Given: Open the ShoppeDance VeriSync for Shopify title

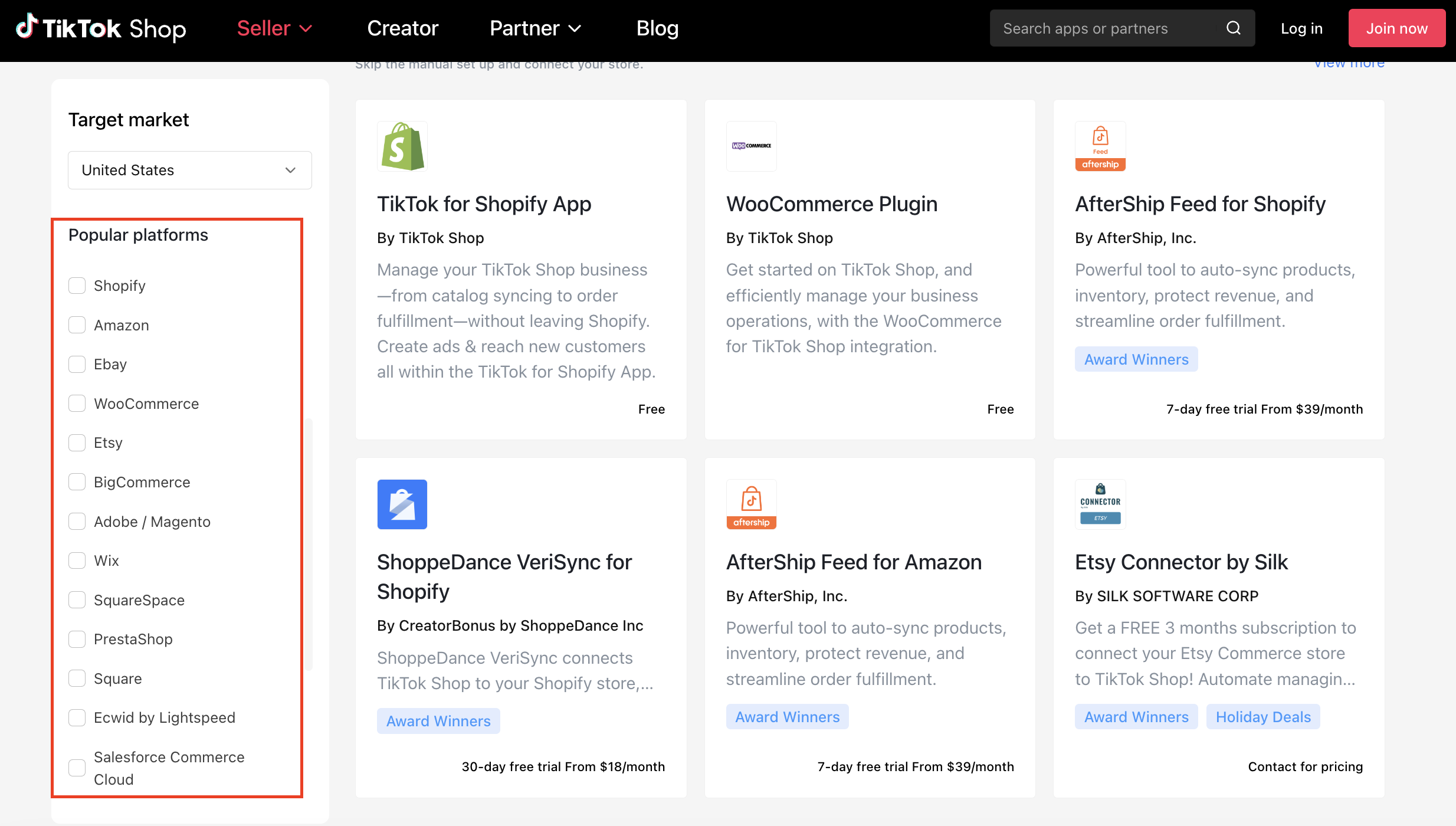Looking at the screenshot, I should (504, 576).
